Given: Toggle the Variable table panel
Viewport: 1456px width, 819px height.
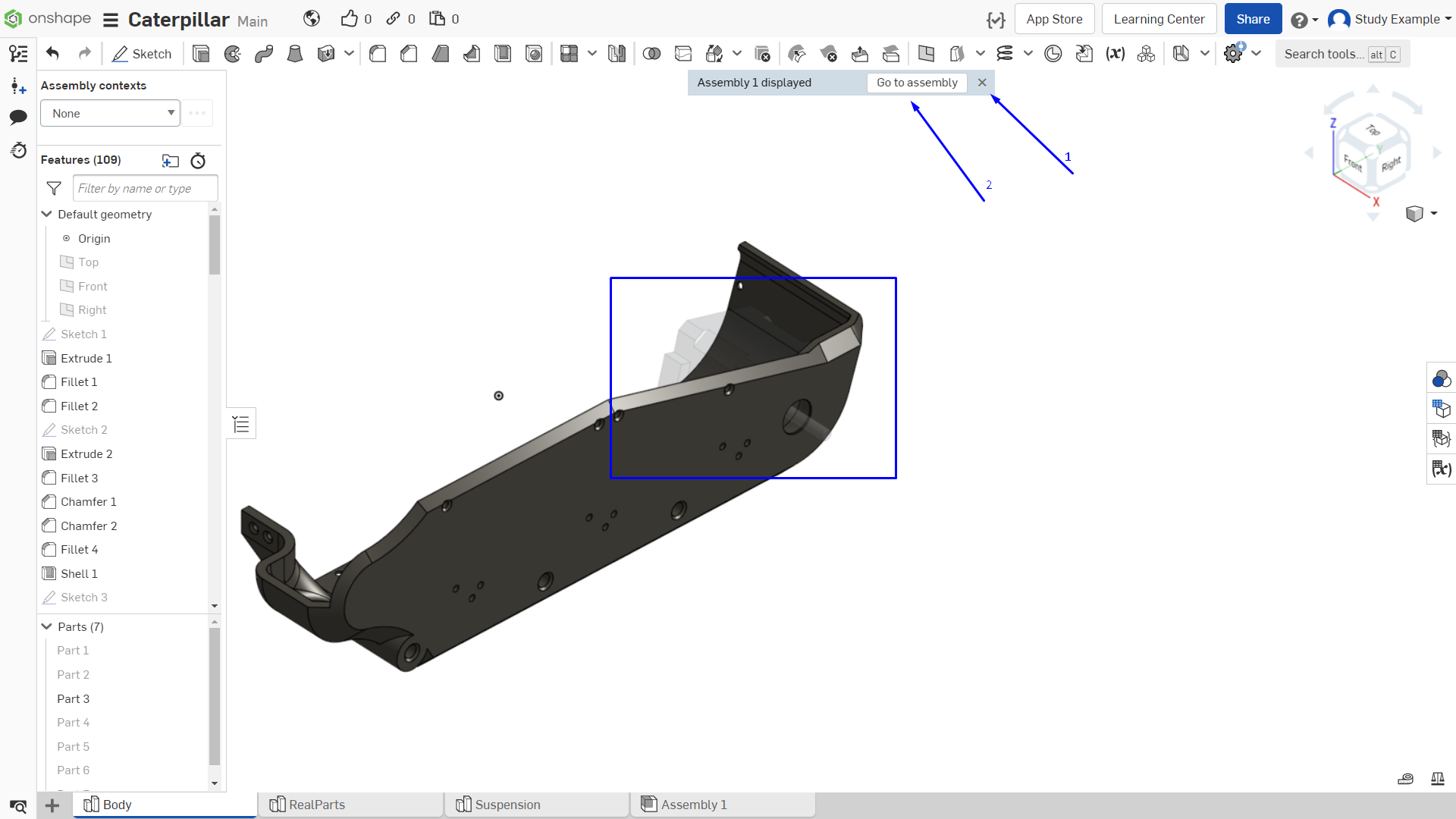Looking at the screenshot, I should [1441, 469].
